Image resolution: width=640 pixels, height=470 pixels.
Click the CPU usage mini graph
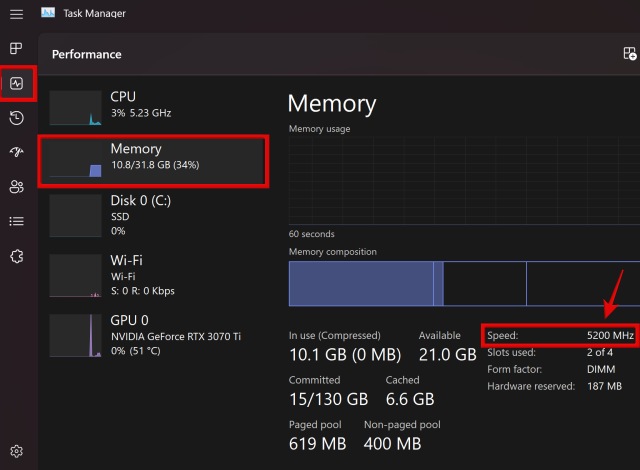[76, 108]
